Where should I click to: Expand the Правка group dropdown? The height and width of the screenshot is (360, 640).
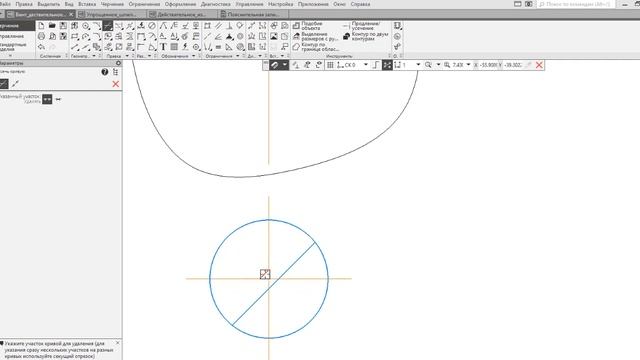(127, 56)
